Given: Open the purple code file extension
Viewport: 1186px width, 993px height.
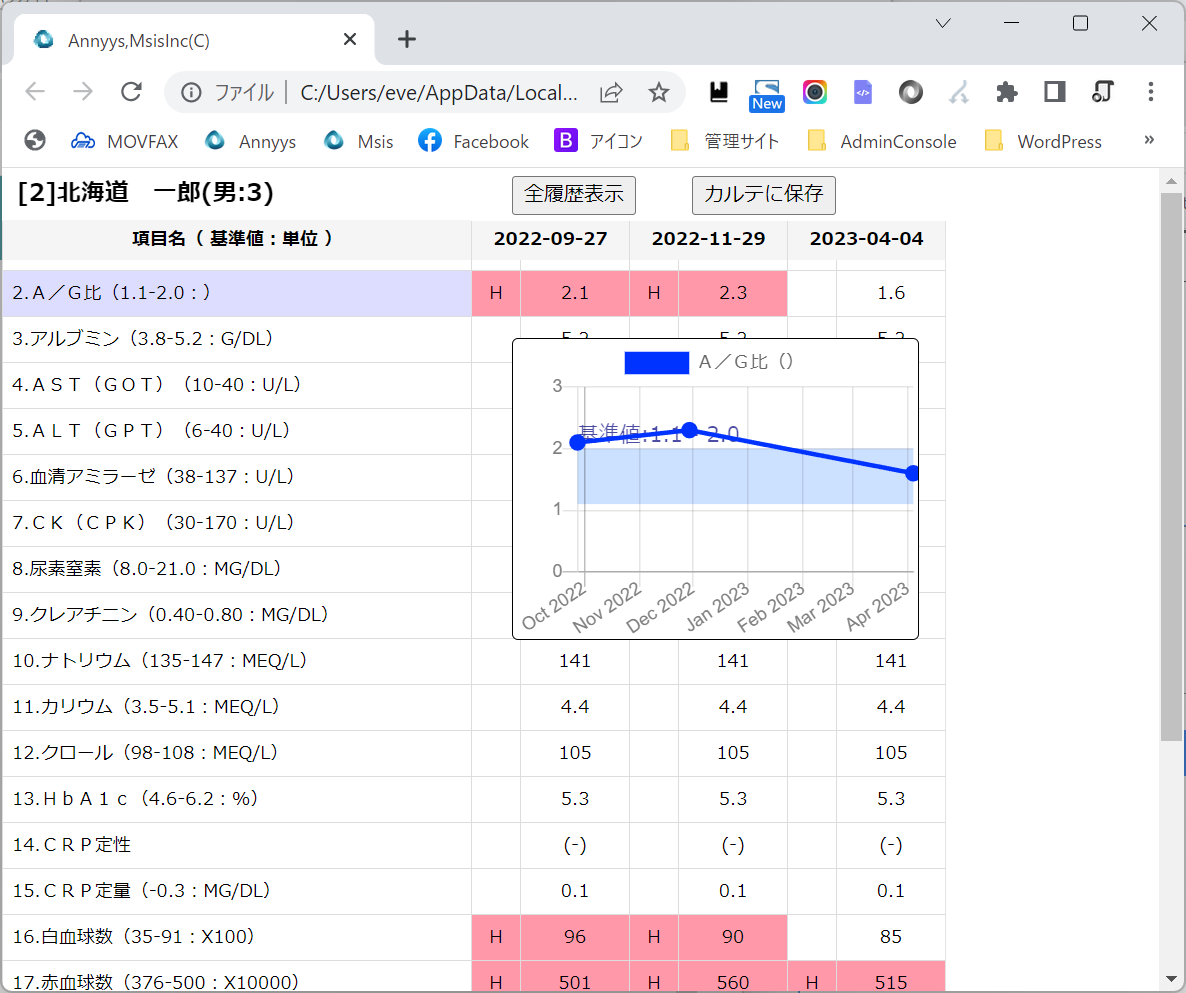Looking at the screenshot, I should 862,92.
